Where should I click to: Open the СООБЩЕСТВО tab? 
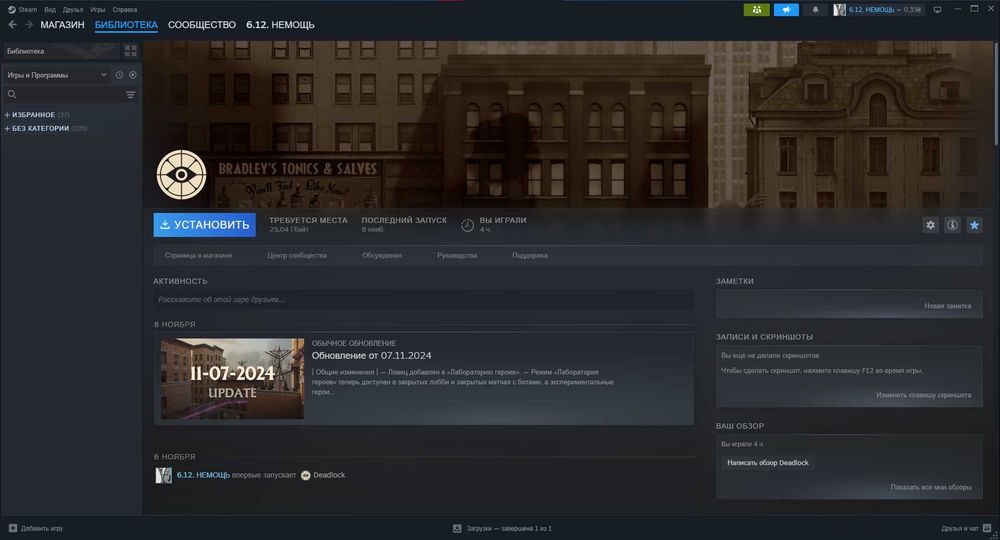[x=202, y=25]
